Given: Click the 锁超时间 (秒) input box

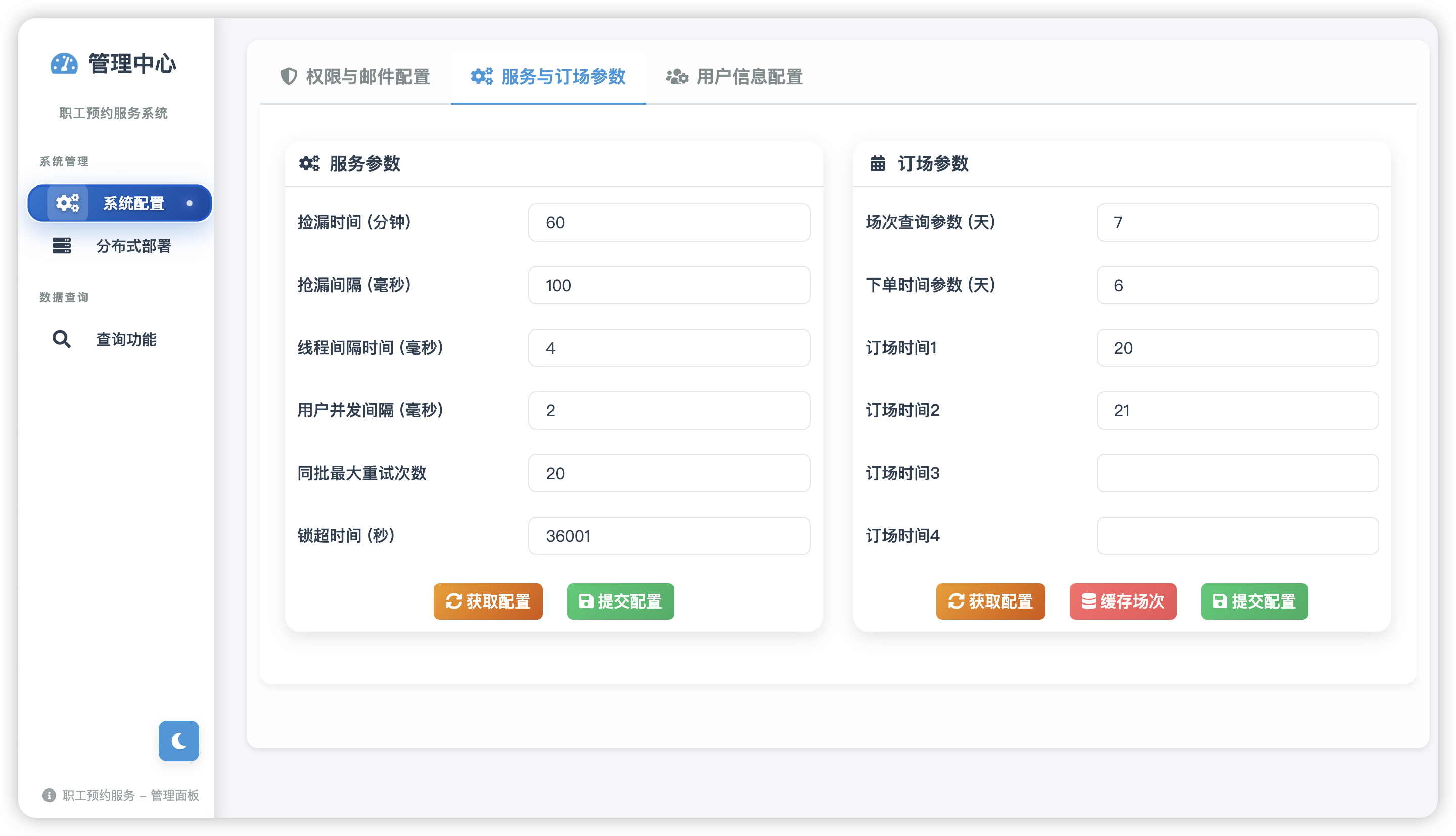Looking at the screenshot, I should (x=669, y=536).
